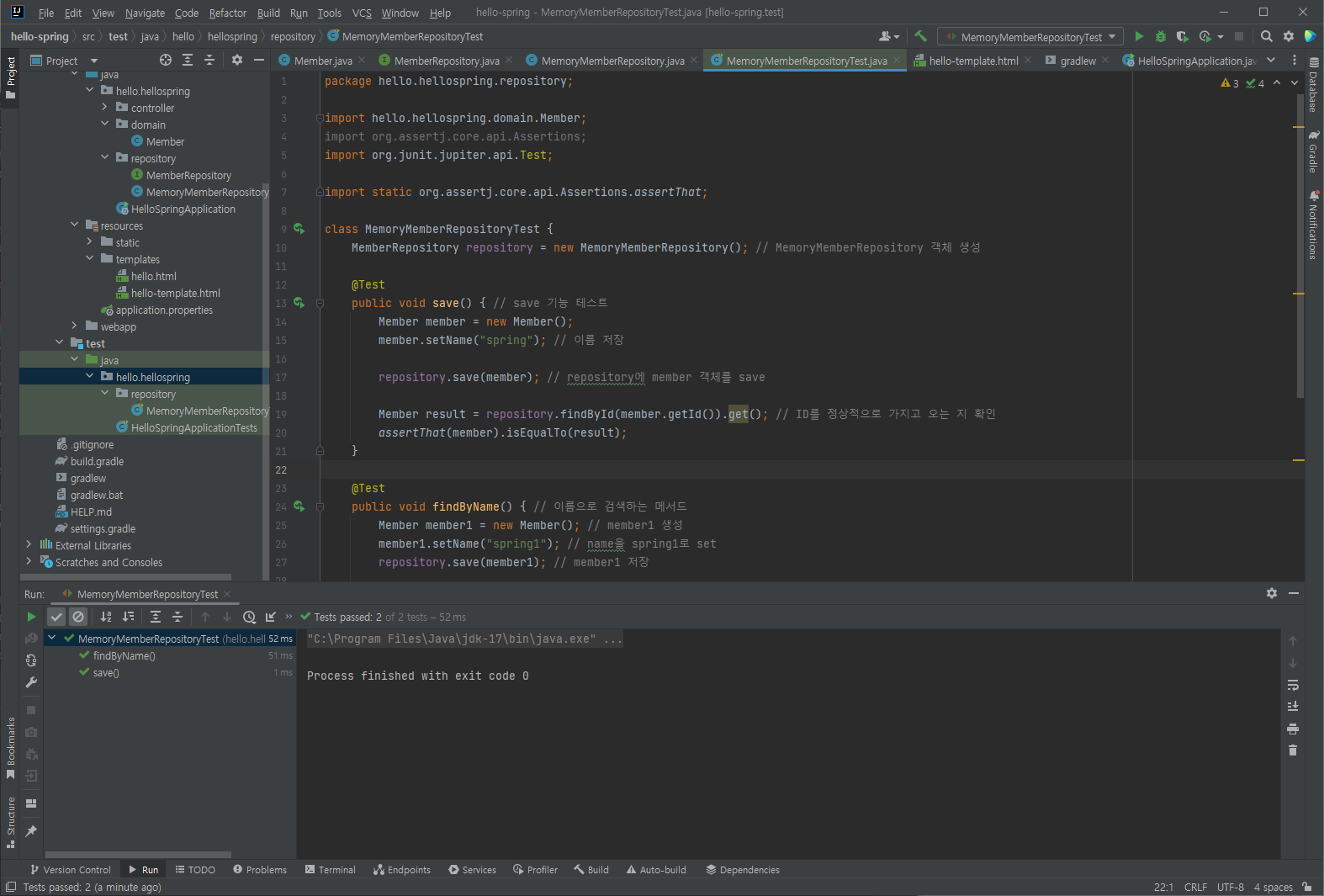Open the Endpoints tool window

(401, 870)
